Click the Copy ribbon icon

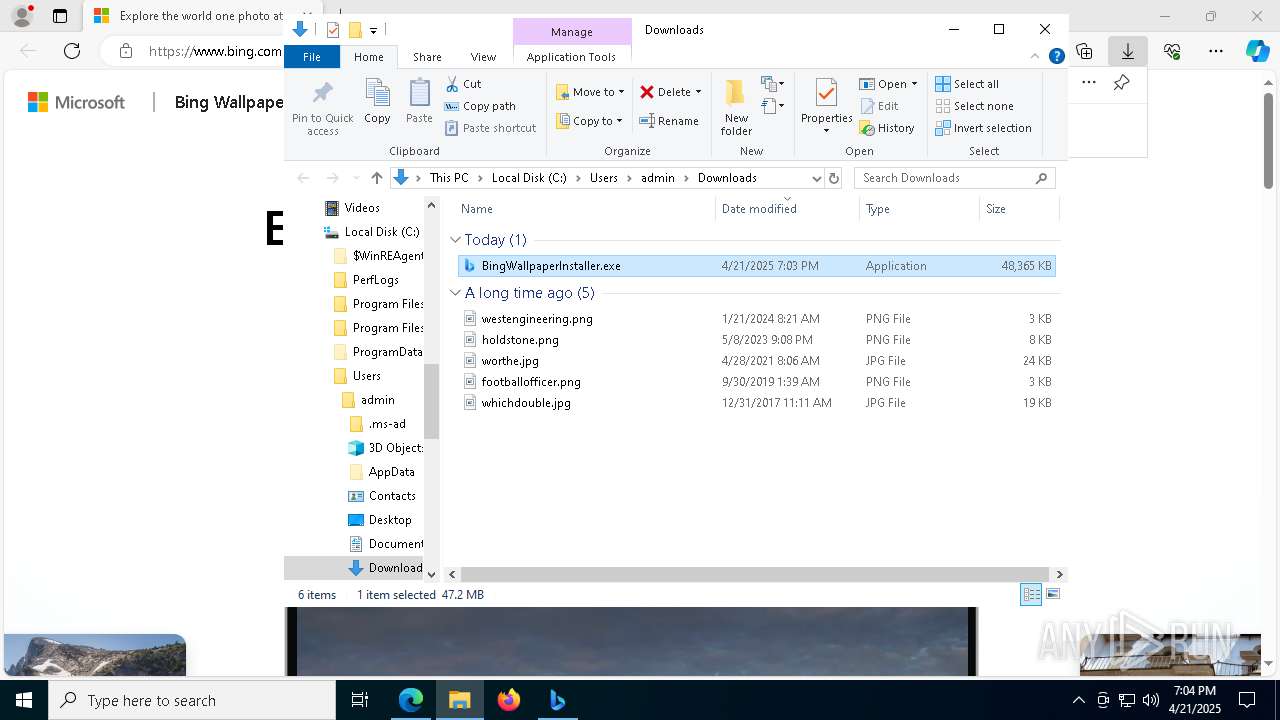coord(377,102)
